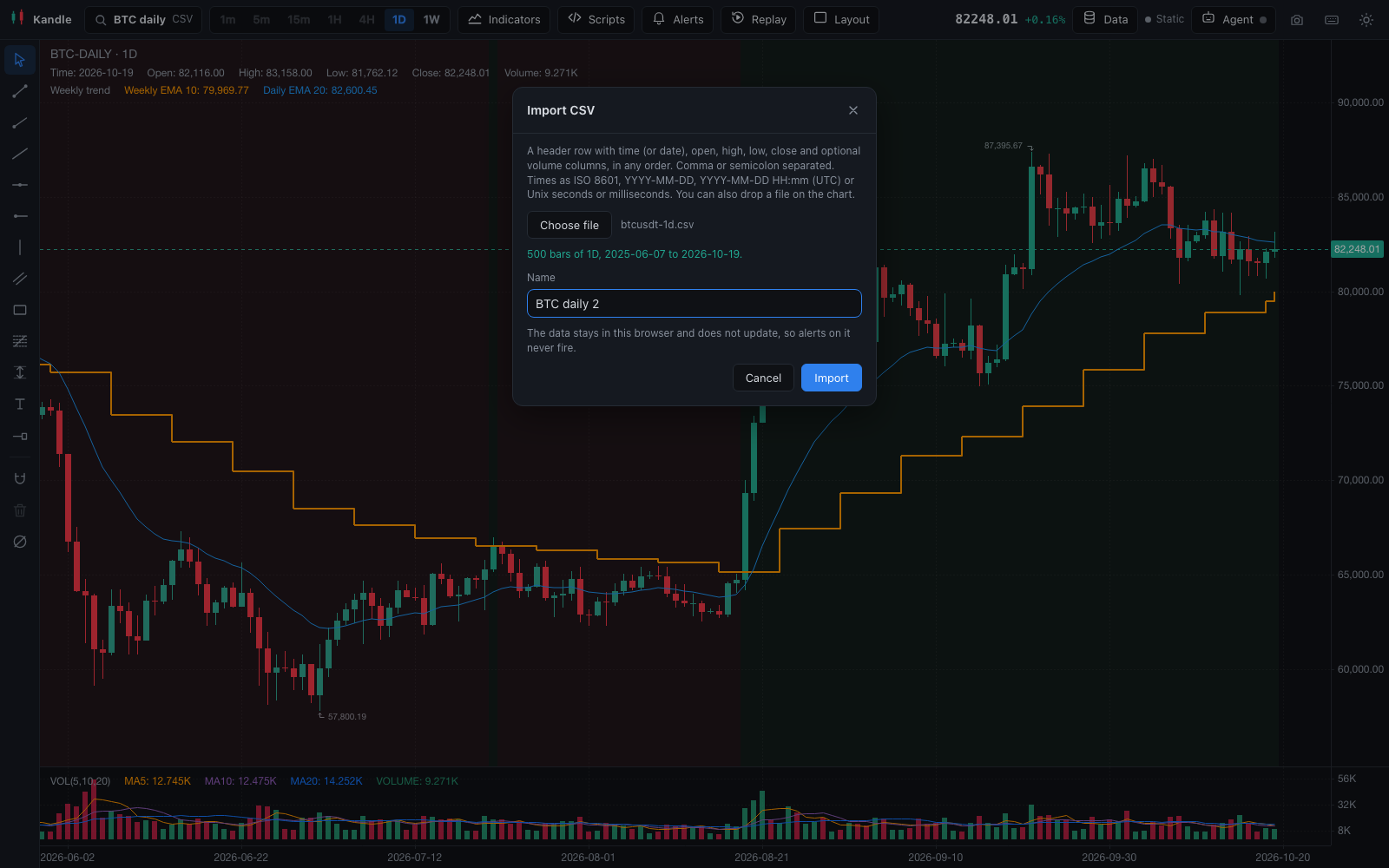Click the hide drawings icon
This screenshot has height=868, width=1389.
tap(20, 542)
